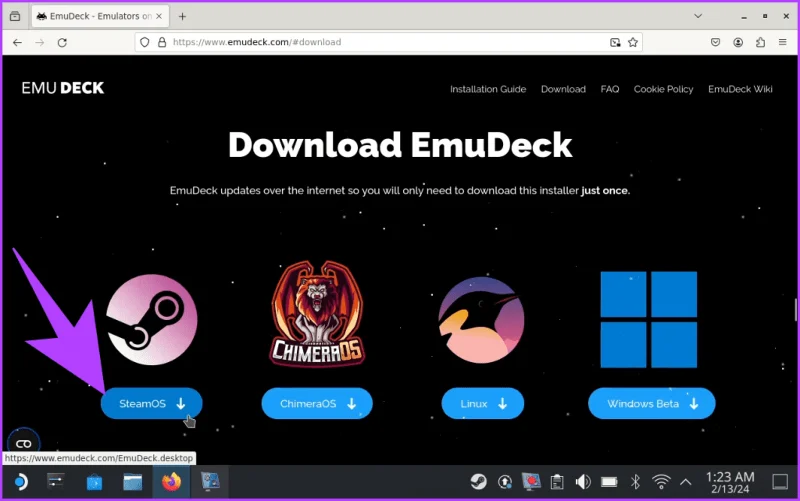Click the Firefox taskbar icon
This screenshot has width=800, height=501.
171,482
